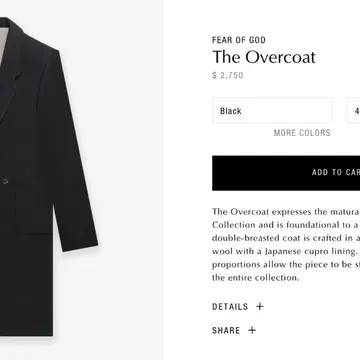This screenshot has width=360, height=360.
Task: Click the plus icon beside SHARE
Action: pyautogui.click(x=252, y=330)
